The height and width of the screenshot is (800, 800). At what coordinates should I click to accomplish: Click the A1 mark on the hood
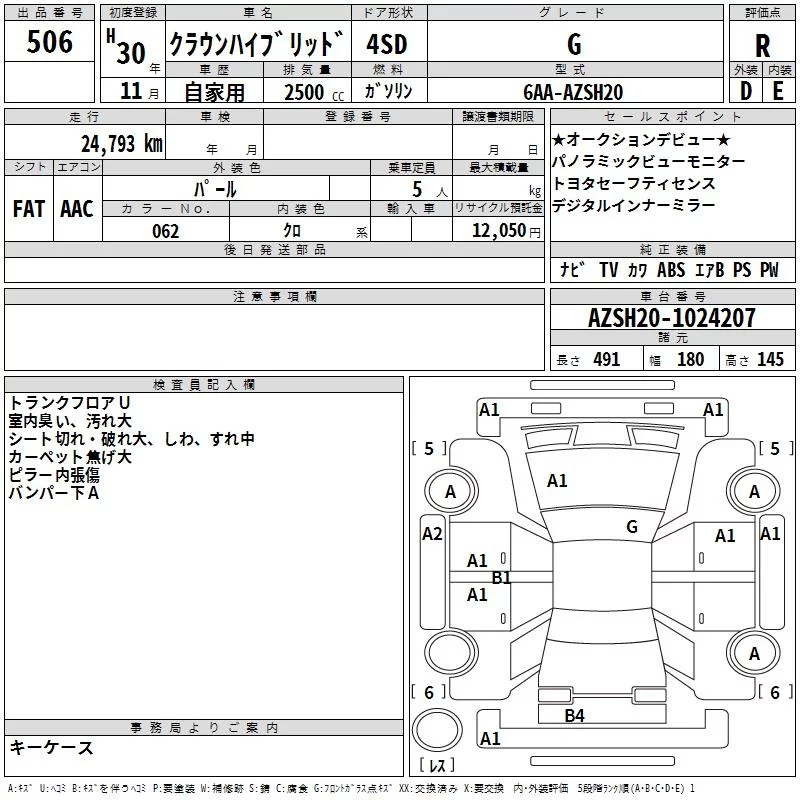(x=557, y=481)
